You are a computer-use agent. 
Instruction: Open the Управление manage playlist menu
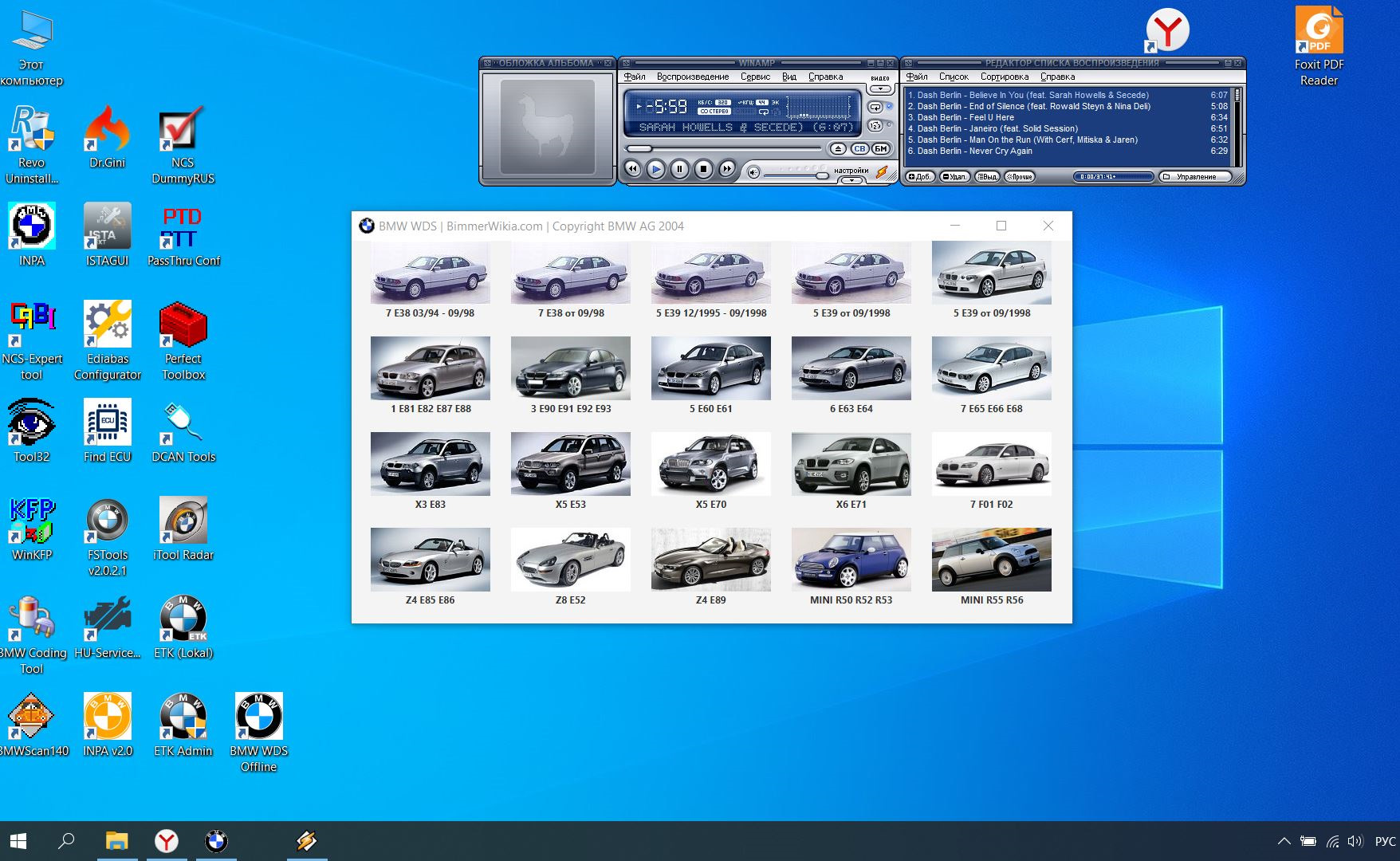1196,177
